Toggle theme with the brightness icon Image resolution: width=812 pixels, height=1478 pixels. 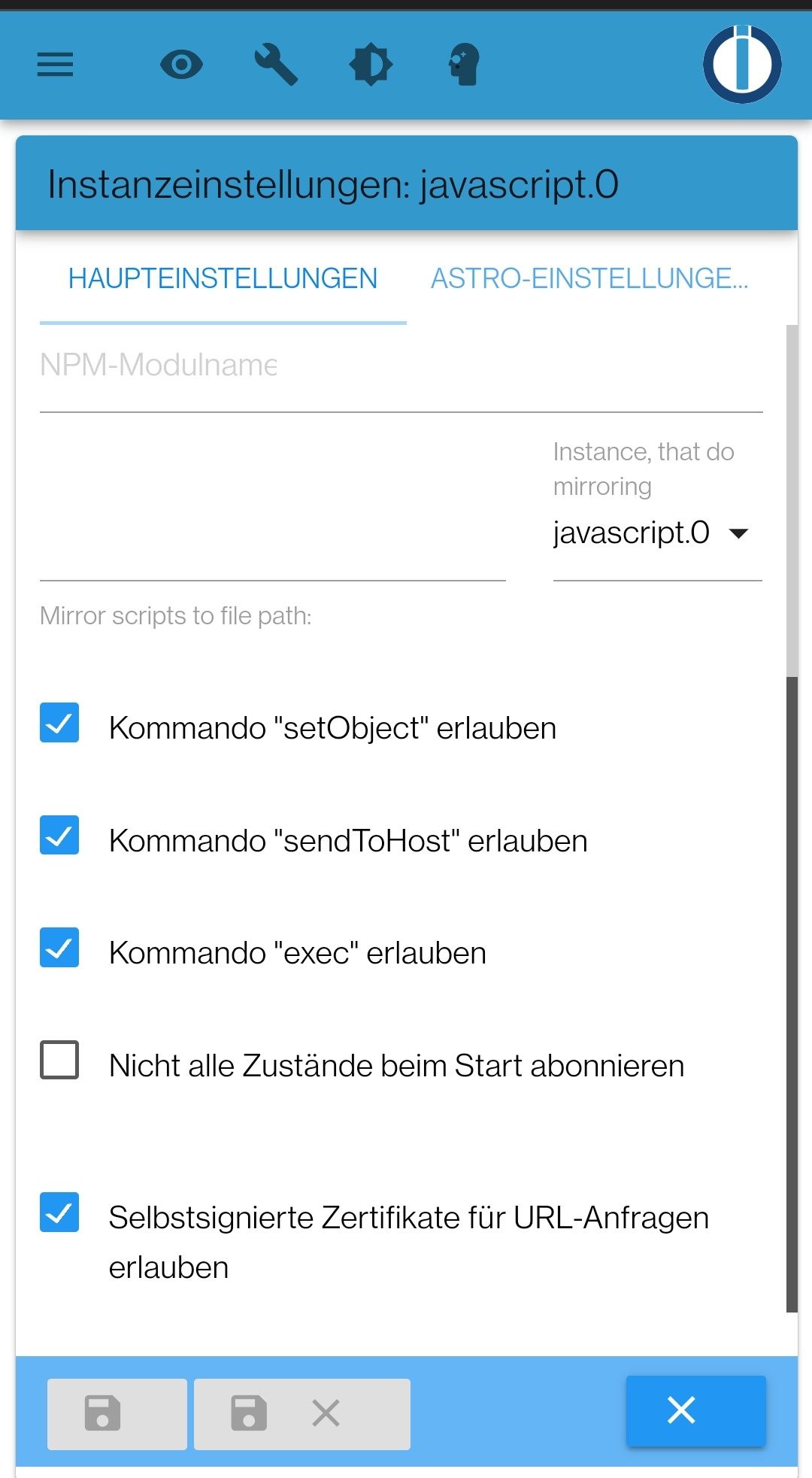pyautogui.click(x=371, y=65)
